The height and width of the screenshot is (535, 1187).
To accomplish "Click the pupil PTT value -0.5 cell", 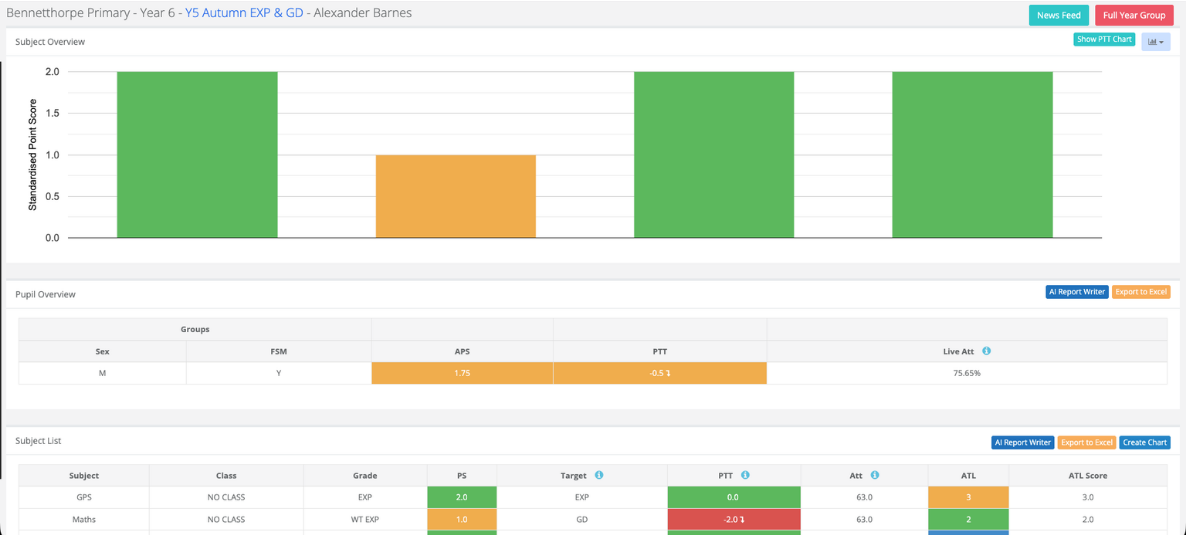I will click(x=660, y=373).
